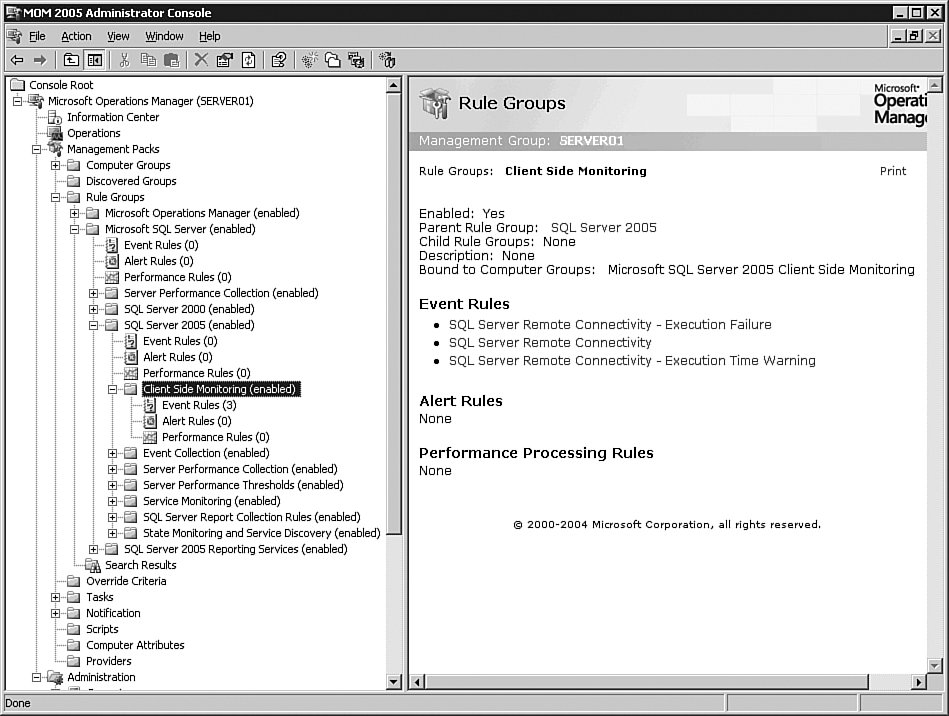Collapse the SQL Server 2005 (enabled) node
949x716 pixels.
[x=94, y=325]
